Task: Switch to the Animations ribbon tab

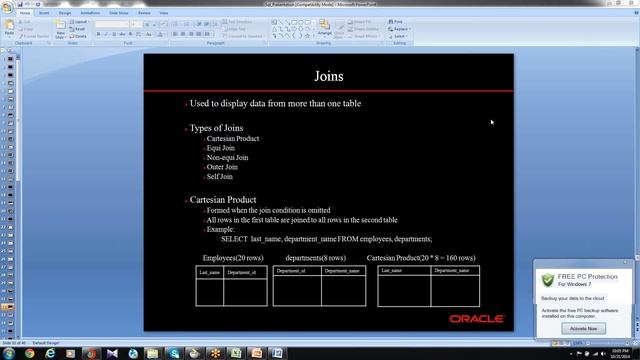Action: tap(90, 13)
